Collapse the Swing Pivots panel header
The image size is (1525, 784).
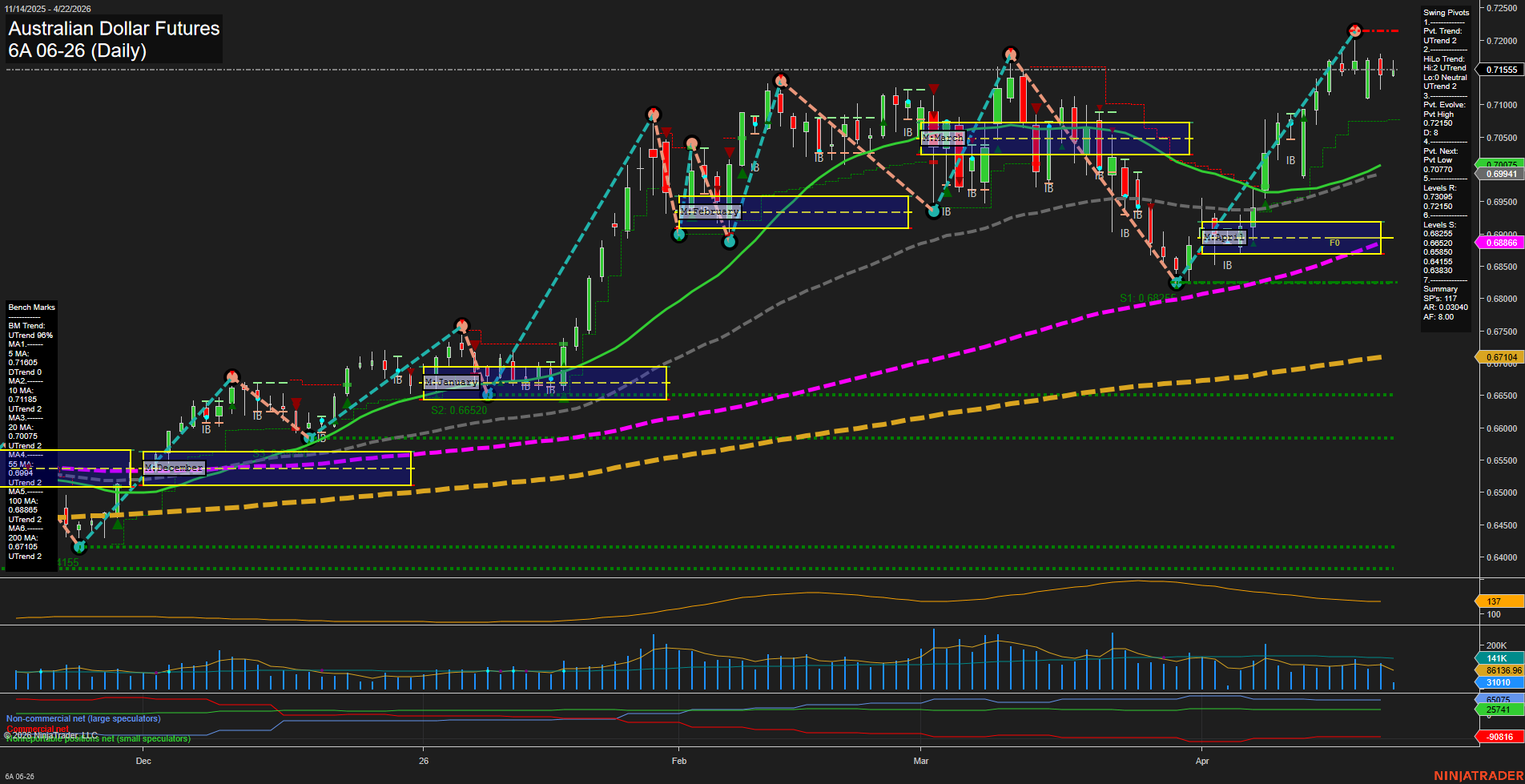coord(1447,12)
